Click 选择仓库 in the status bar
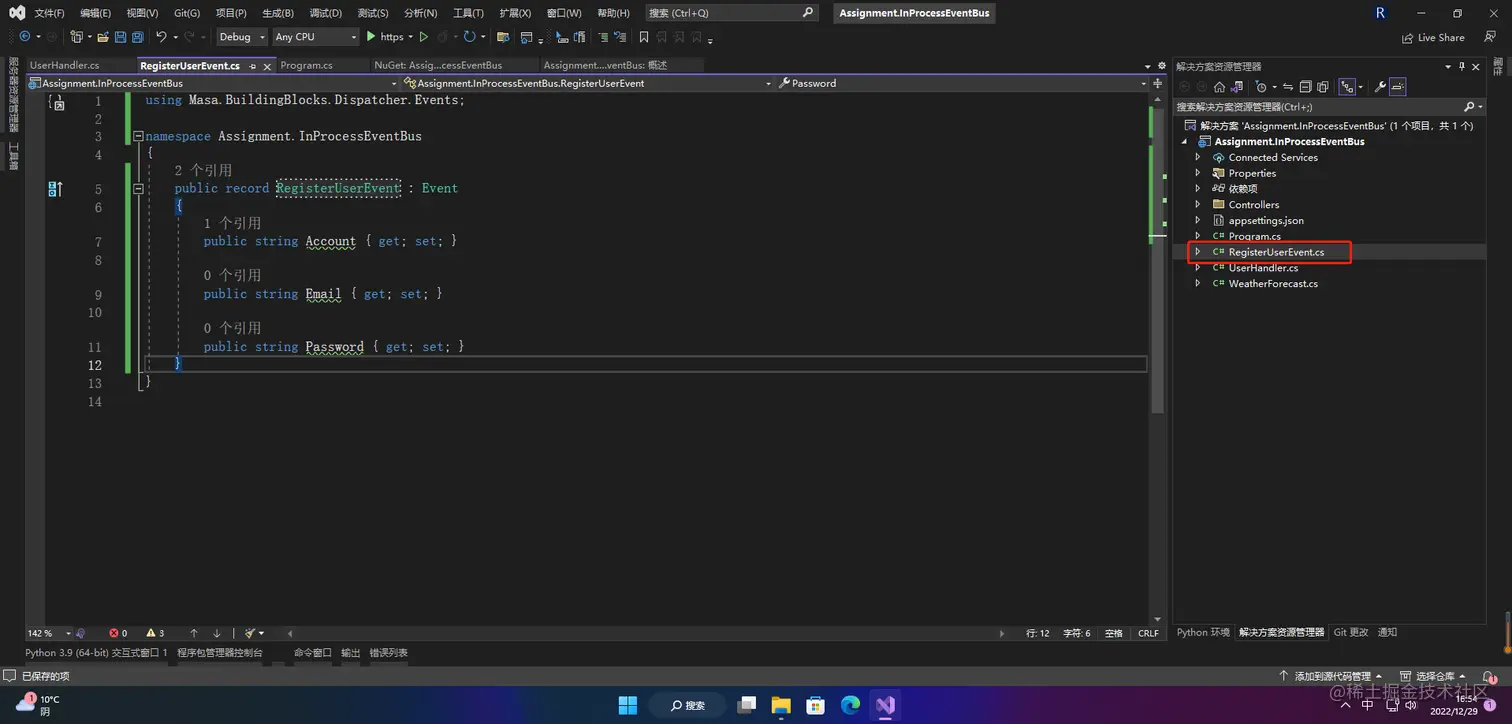Viewport: 1512px width, 724px height. point(1434,676)
